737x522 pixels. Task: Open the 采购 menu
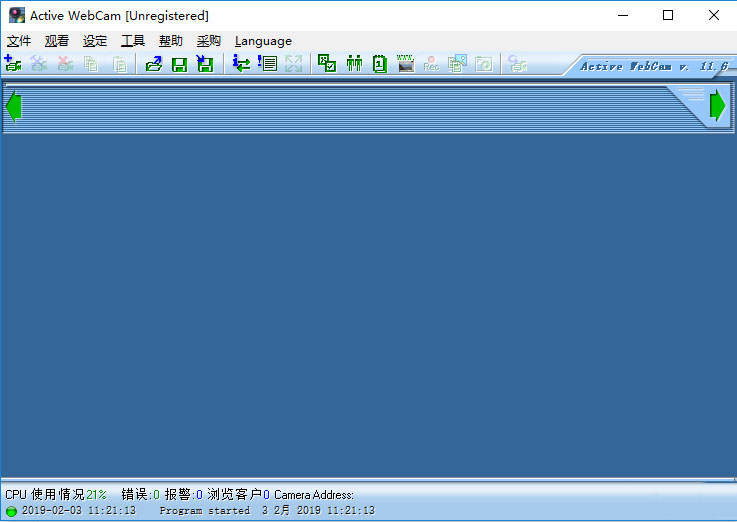tap(209, 41)
